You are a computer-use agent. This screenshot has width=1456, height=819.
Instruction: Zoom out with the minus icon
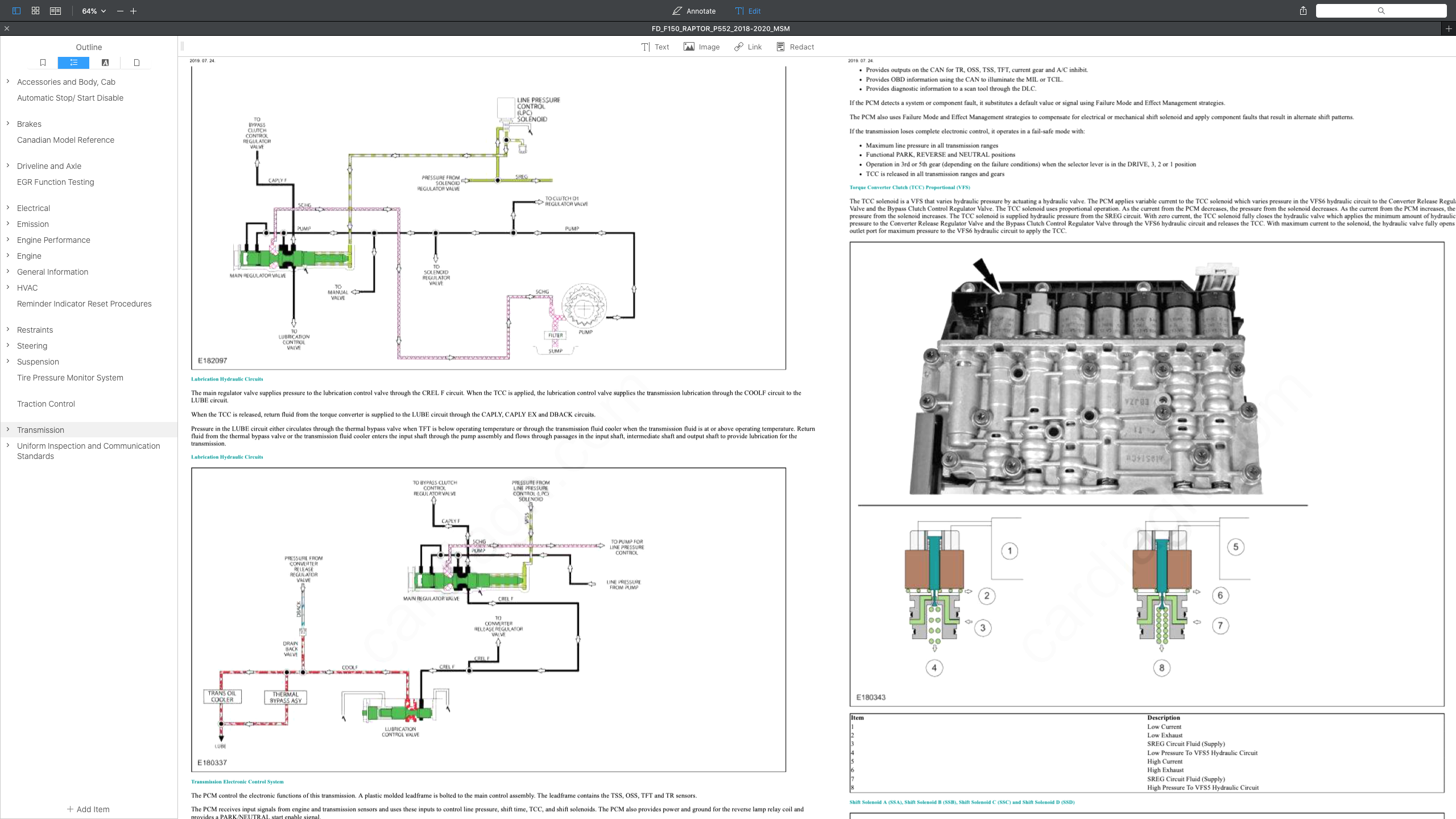(x=120, y=11)
